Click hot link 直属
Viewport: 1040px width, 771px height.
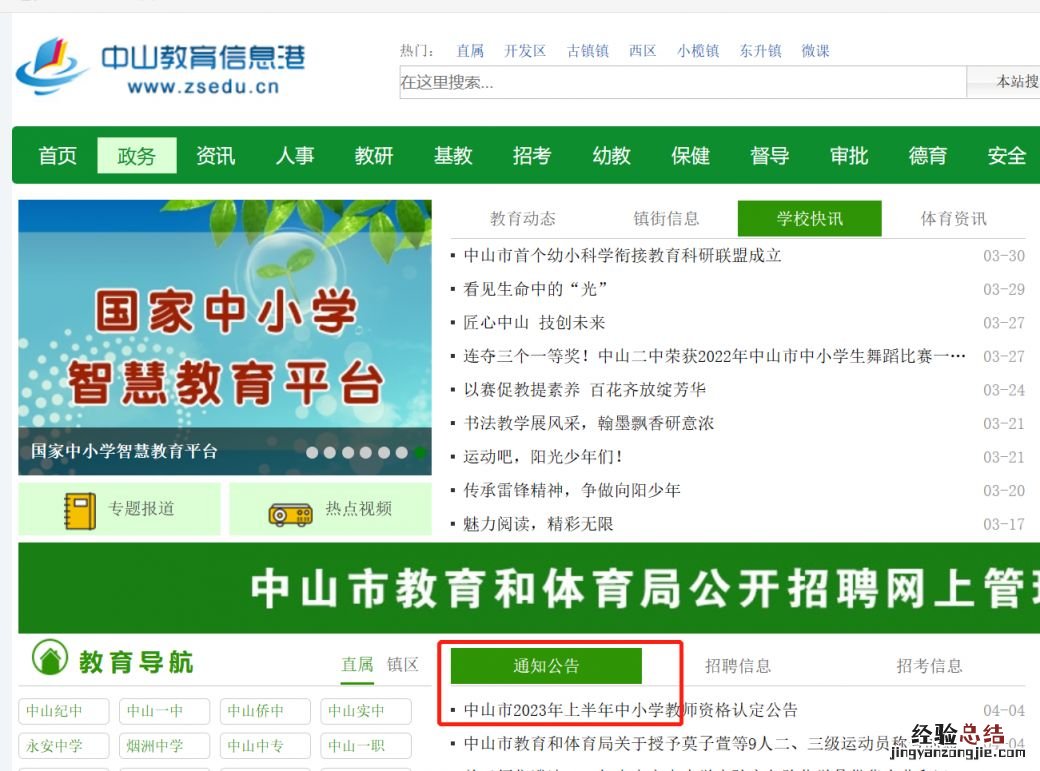[x=470, y=51]
